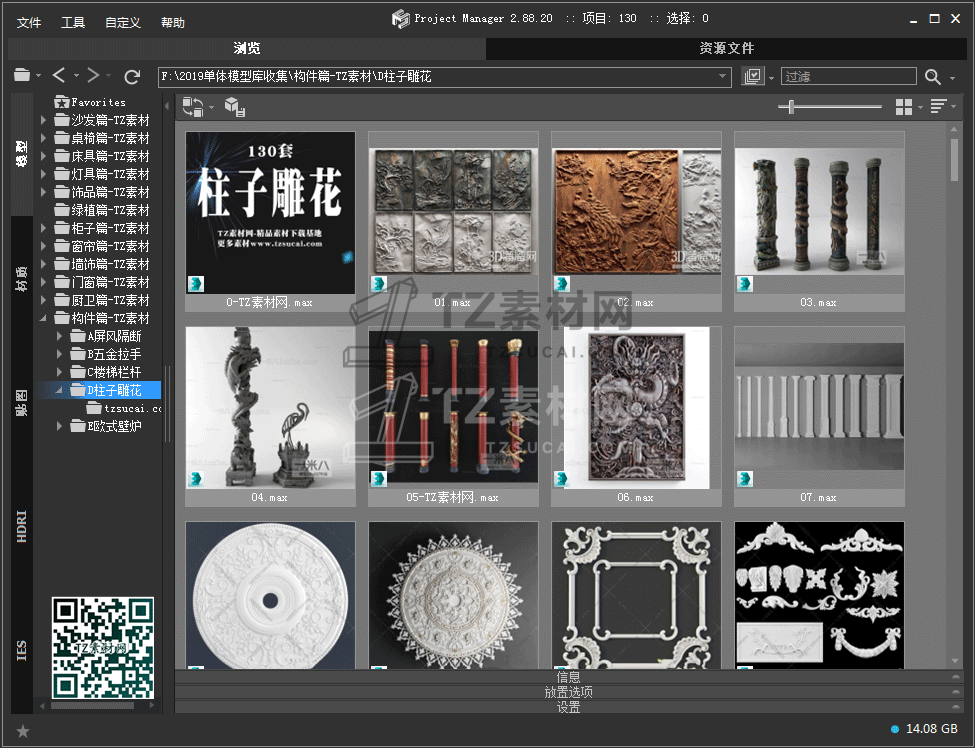The height and width of the screenshot is (748, 975).
Task: Open the path address dropdown arrow
Action: [724, 77]
